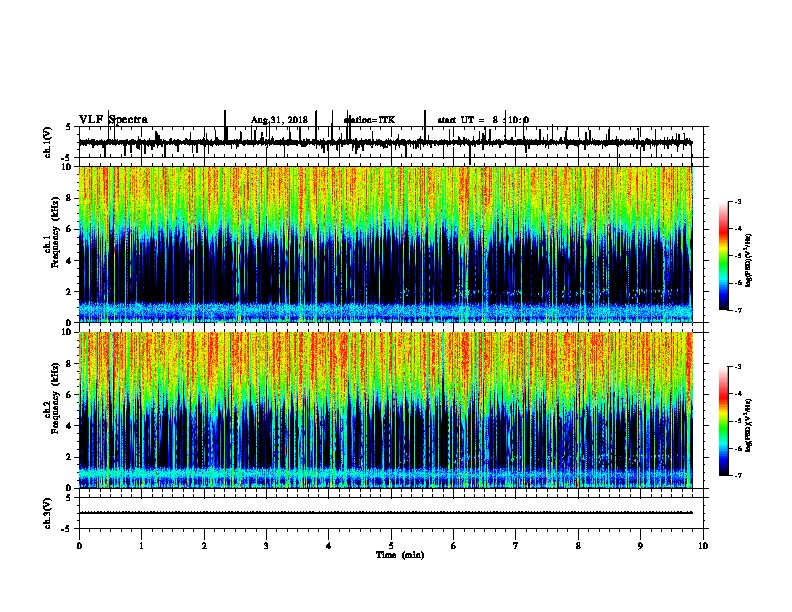Click the "4" kHz tick on ch.2 frequency axis

70,426
